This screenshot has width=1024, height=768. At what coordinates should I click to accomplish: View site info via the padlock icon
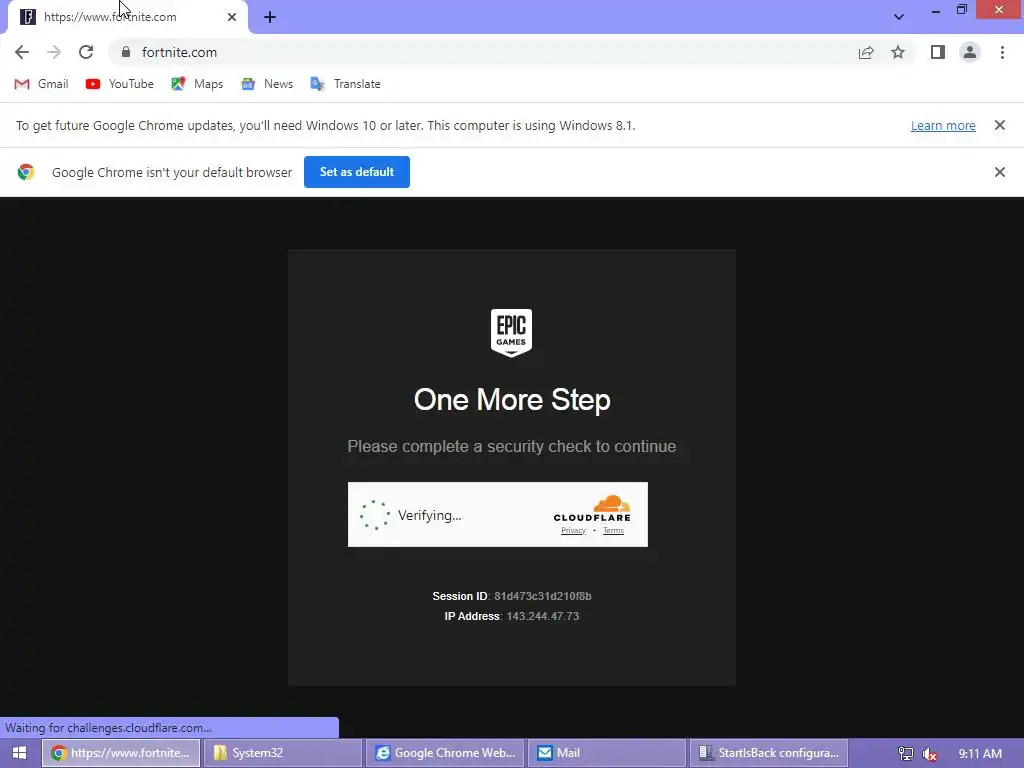pos(126,52)
